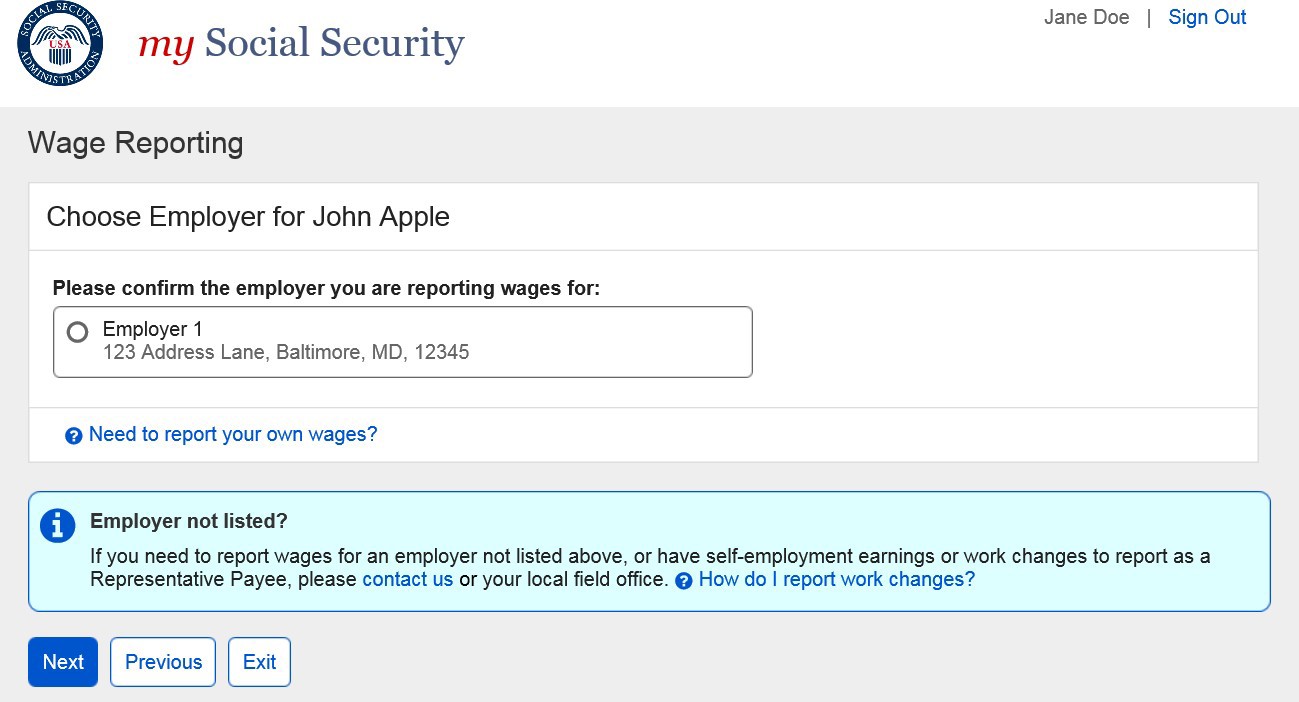Click the "Employer 1" option label
1299x702 pixels.
pyautogui.click(x=152, y=329)
